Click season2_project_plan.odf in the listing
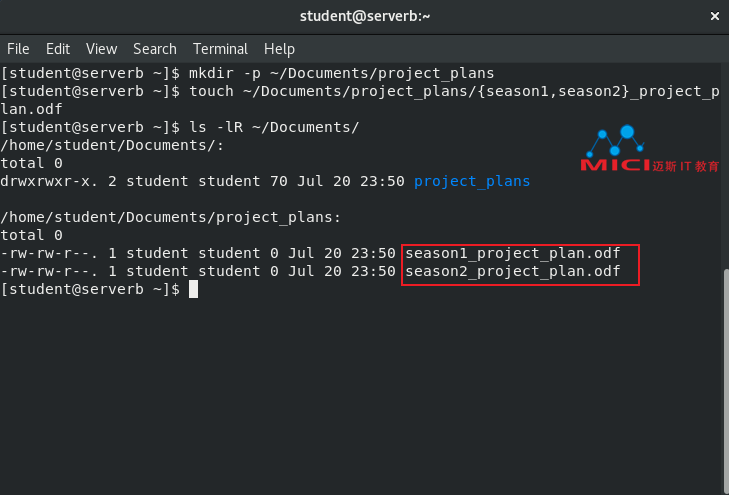The height and width of the screenshot is (495, 729). [513, 271]
